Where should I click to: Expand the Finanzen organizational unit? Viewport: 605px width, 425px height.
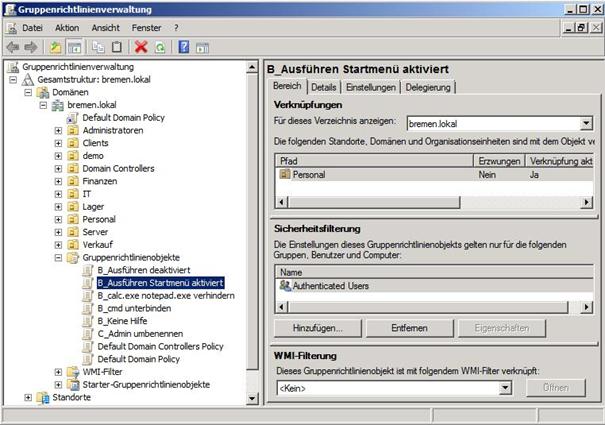(x=58, y=181)
